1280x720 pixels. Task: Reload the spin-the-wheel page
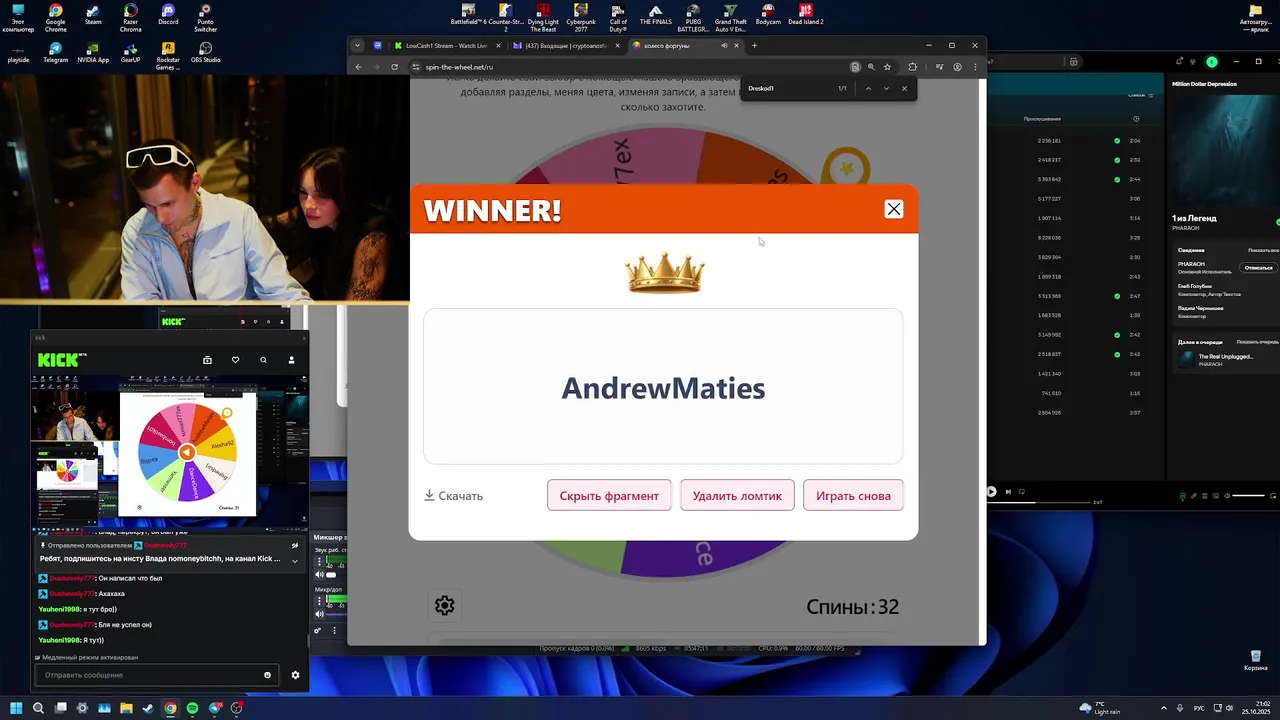[x=395, y=67]
